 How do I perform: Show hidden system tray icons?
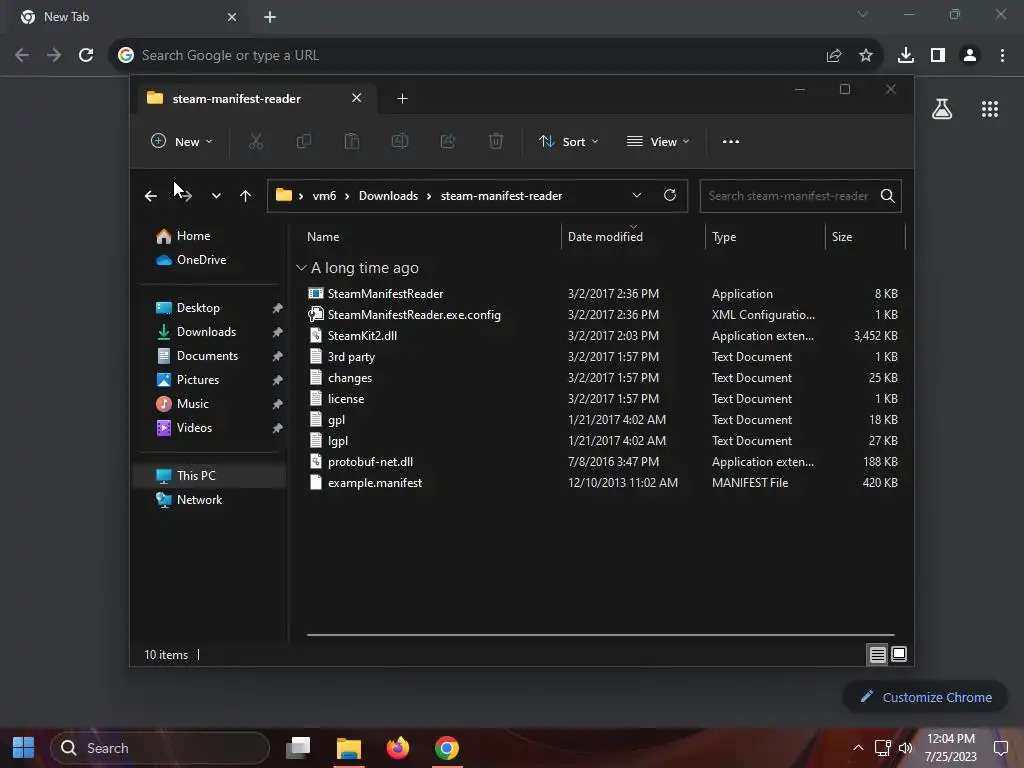858,748
